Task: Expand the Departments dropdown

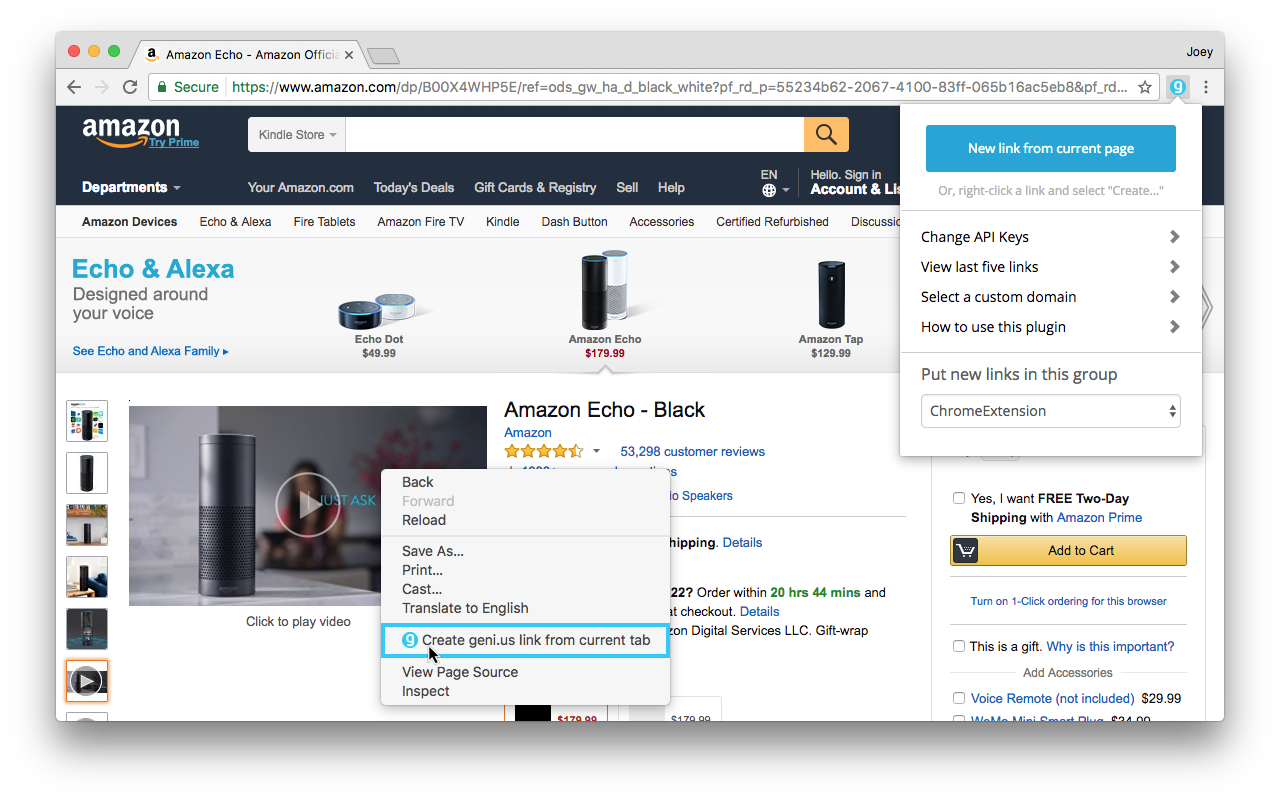Action: point(131,187)
